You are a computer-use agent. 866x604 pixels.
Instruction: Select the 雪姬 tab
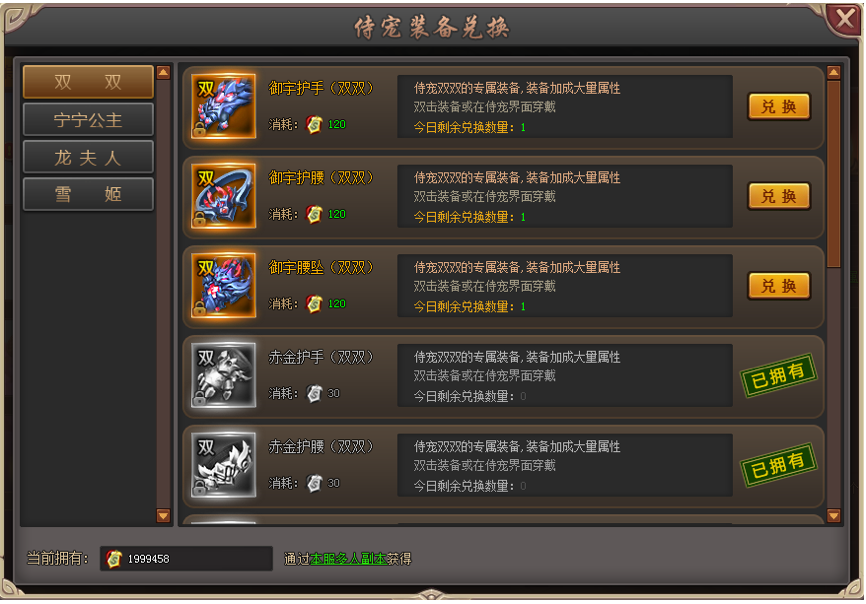(88, 194)
